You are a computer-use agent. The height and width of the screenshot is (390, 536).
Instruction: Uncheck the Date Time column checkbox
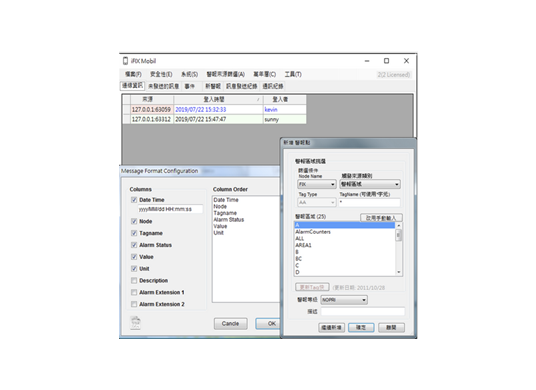coord(134,200)
